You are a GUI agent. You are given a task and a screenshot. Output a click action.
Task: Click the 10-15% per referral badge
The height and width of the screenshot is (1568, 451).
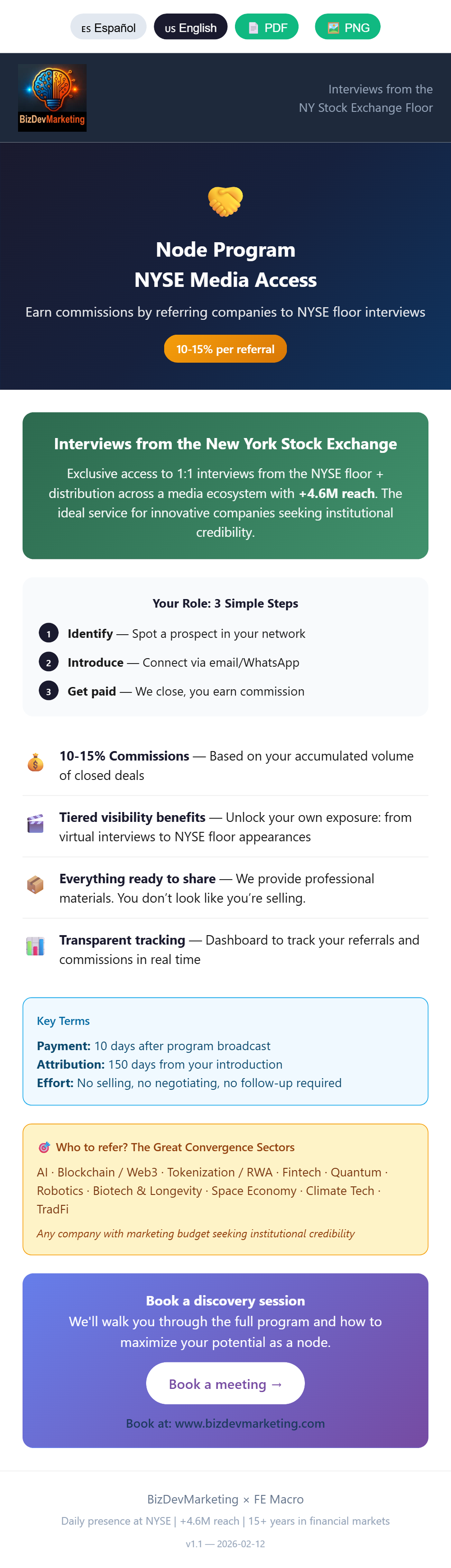[x=225, y=349]
